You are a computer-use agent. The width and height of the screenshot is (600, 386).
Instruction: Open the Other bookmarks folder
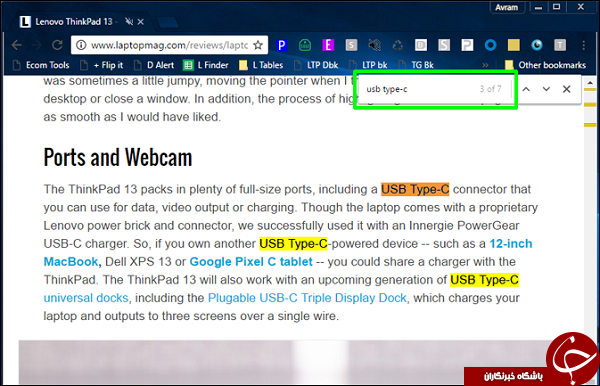(x=546, y=65)
